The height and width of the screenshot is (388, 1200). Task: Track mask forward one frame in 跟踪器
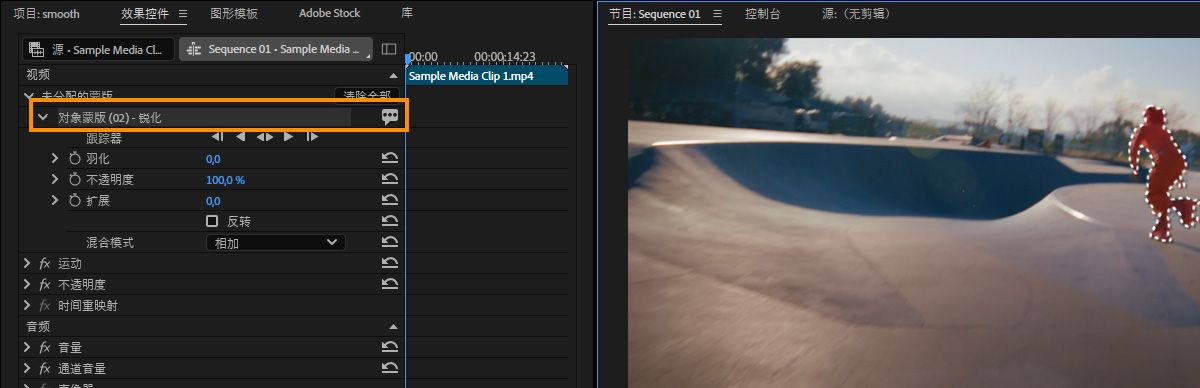point(312,137)
